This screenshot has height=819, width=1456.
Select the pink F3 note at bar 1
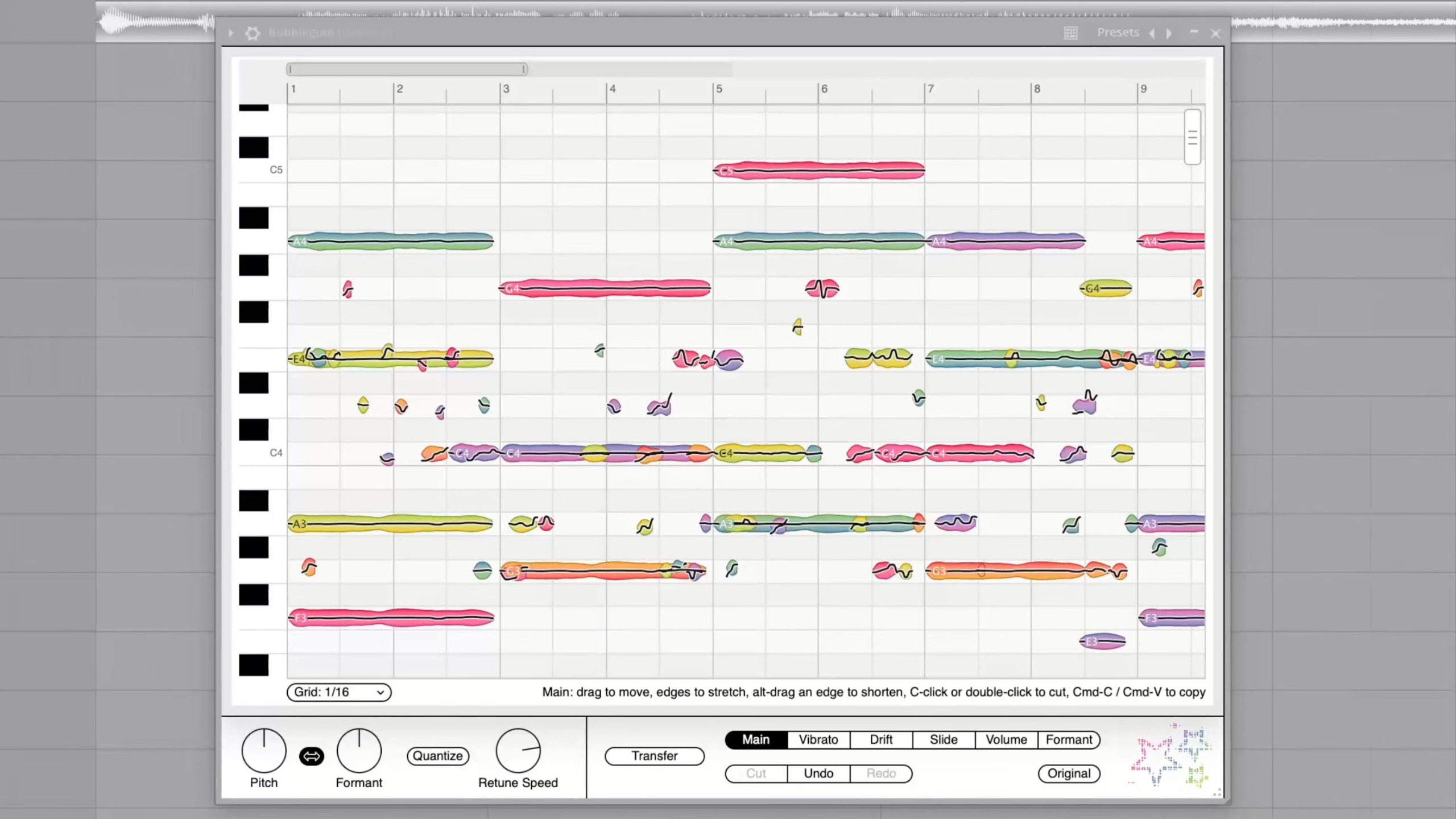click(391, 618)
